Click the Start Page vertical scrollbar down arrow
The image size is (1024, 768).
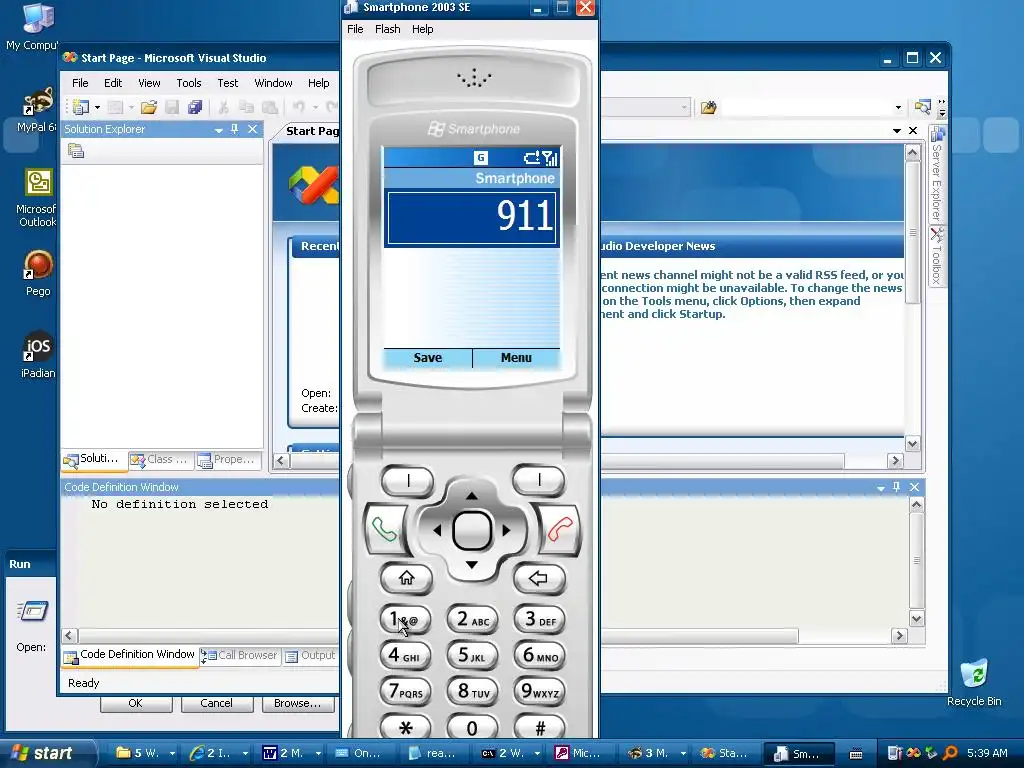912,443
